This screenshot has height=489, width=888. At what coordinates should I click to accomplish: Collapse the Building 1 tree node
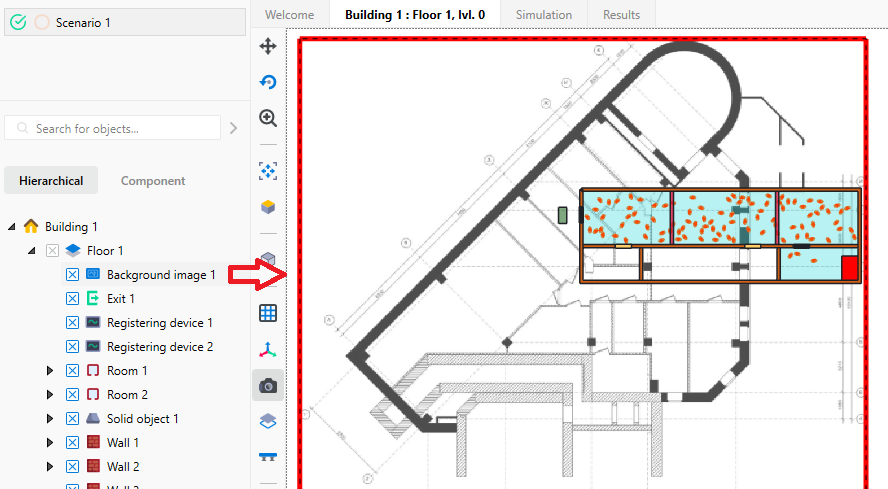click(x=11, y=227)
